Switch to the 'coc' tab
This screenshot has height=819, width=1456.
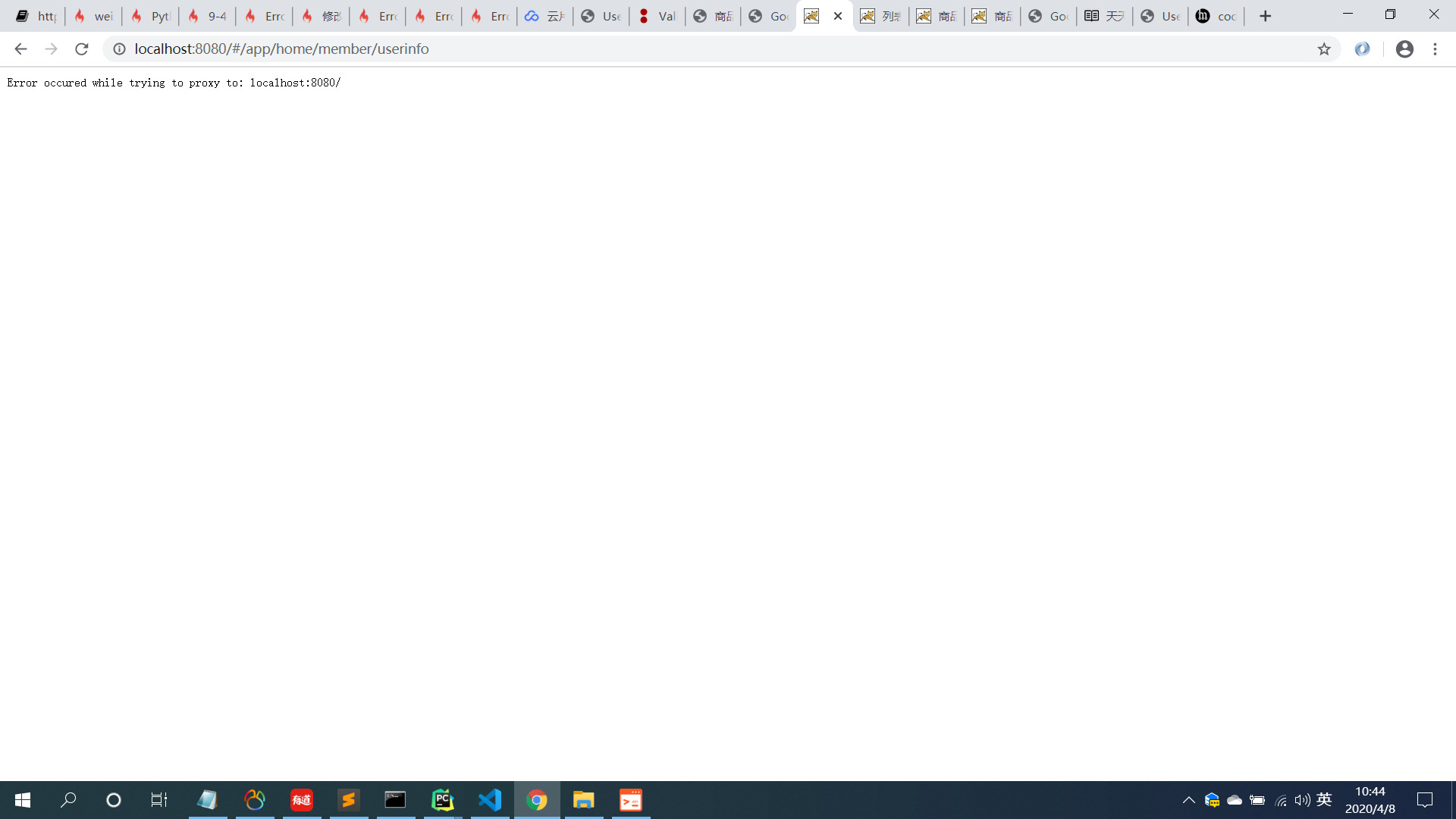point(1216,16)
